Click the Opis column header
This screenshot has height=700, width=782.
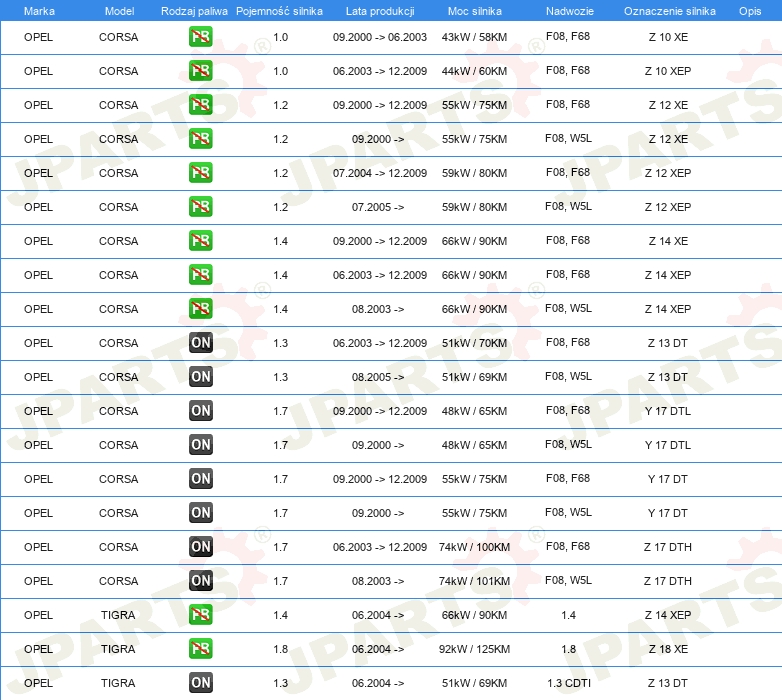[x=750, y=11]
